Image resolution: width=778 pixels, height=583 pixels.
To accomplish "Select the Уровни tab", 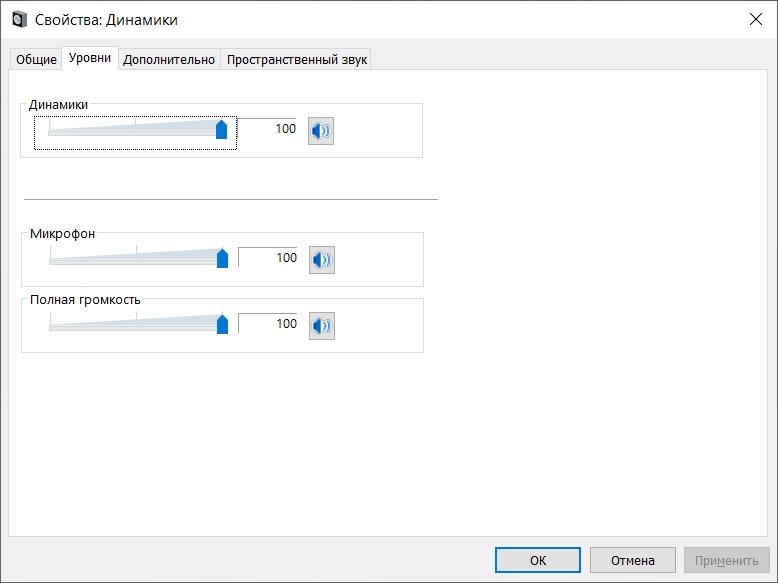I will coord(90,58).
